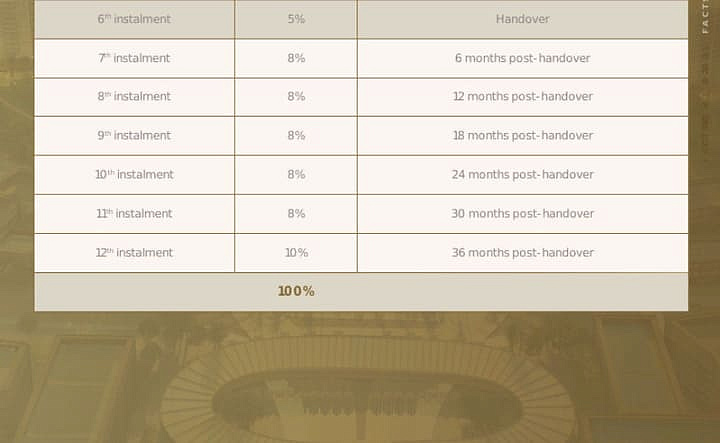The height and width of the screenshot is (443, 720).
Task: Click the Handover milestone cell
Action: pos(523,19)
